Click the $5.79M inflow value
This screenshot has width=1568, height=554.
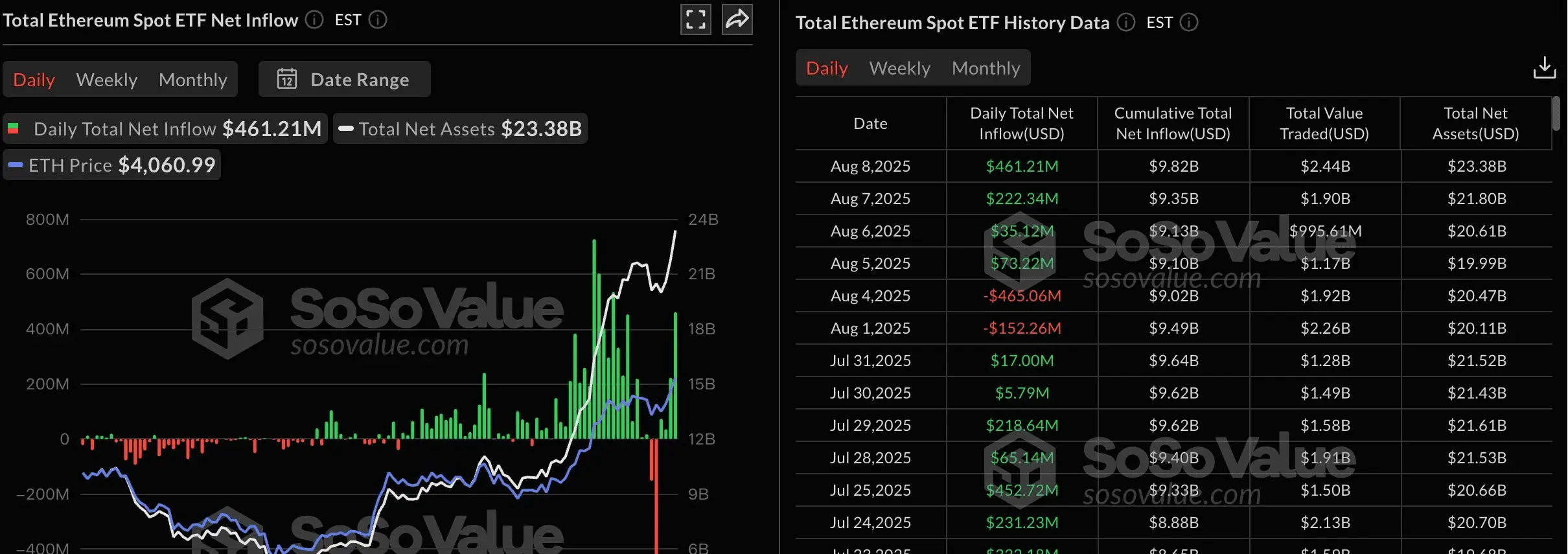(1022, 393)
